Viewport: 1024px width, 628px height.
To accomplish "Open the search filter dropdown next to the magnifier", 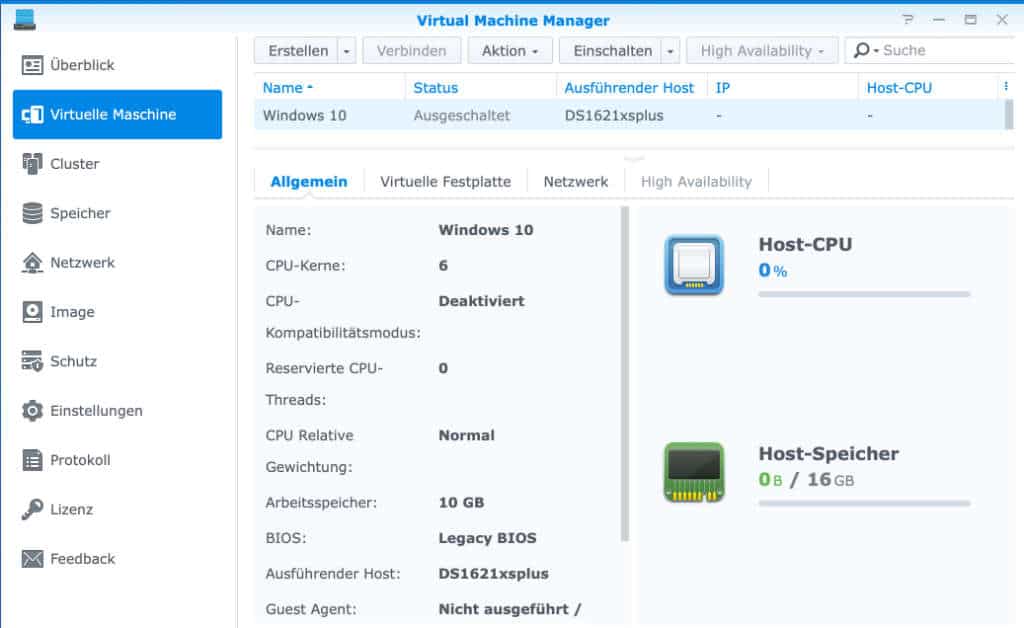I will pyautogui.click(x=876, y=50).
